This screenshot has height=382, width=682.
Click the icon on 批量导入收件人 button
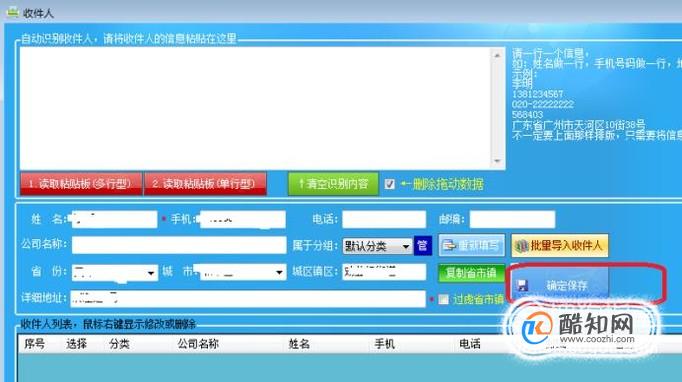[x=521, y=246]
